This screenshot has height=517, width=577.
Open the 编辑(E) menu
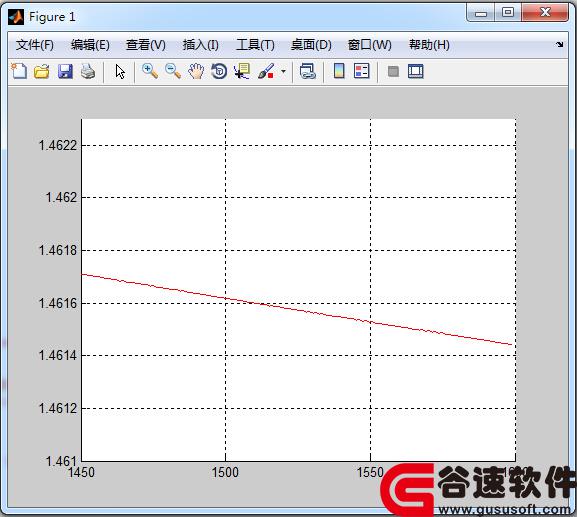pyautogui.click(x=90, y=45)
